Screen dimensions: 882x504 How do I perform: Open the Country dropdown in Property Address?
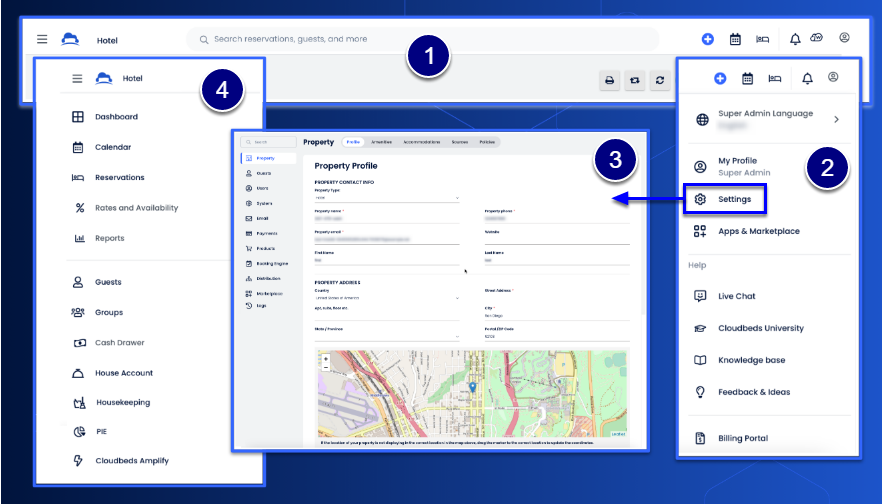[x=386, y=298]
